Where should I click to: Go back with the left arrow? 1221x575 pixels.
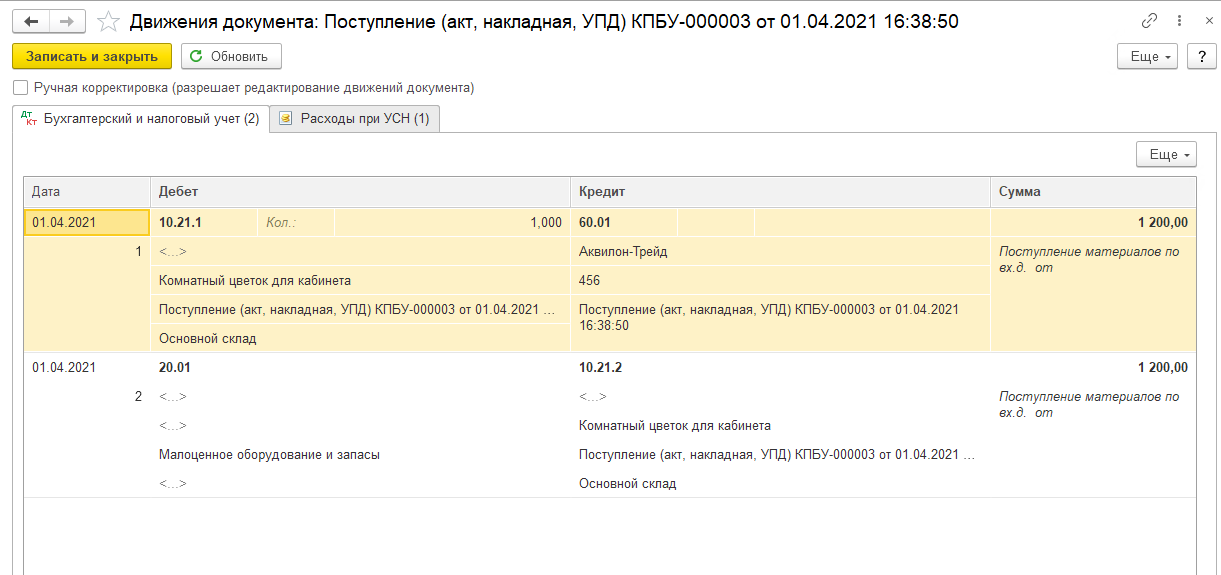tap(31, 21)
